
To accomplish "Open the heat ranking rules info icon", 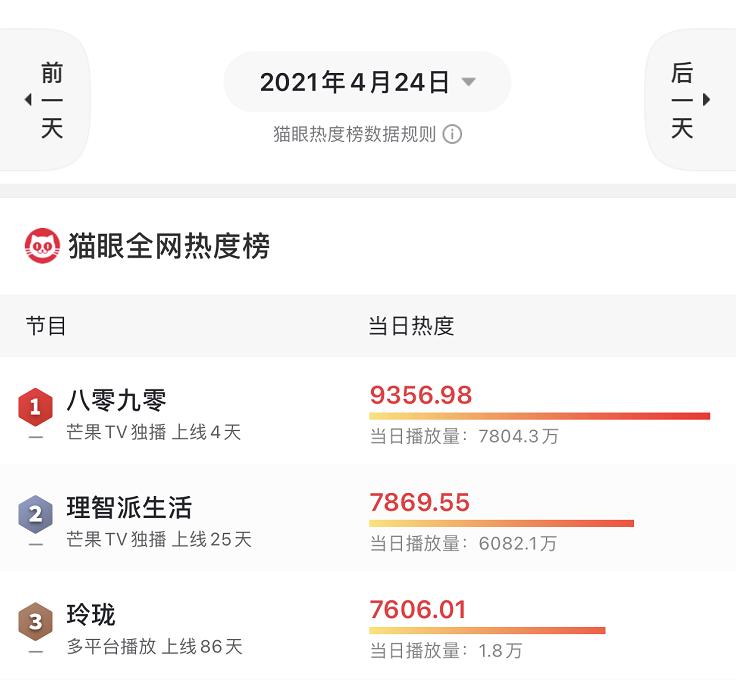I will (453, 134).
